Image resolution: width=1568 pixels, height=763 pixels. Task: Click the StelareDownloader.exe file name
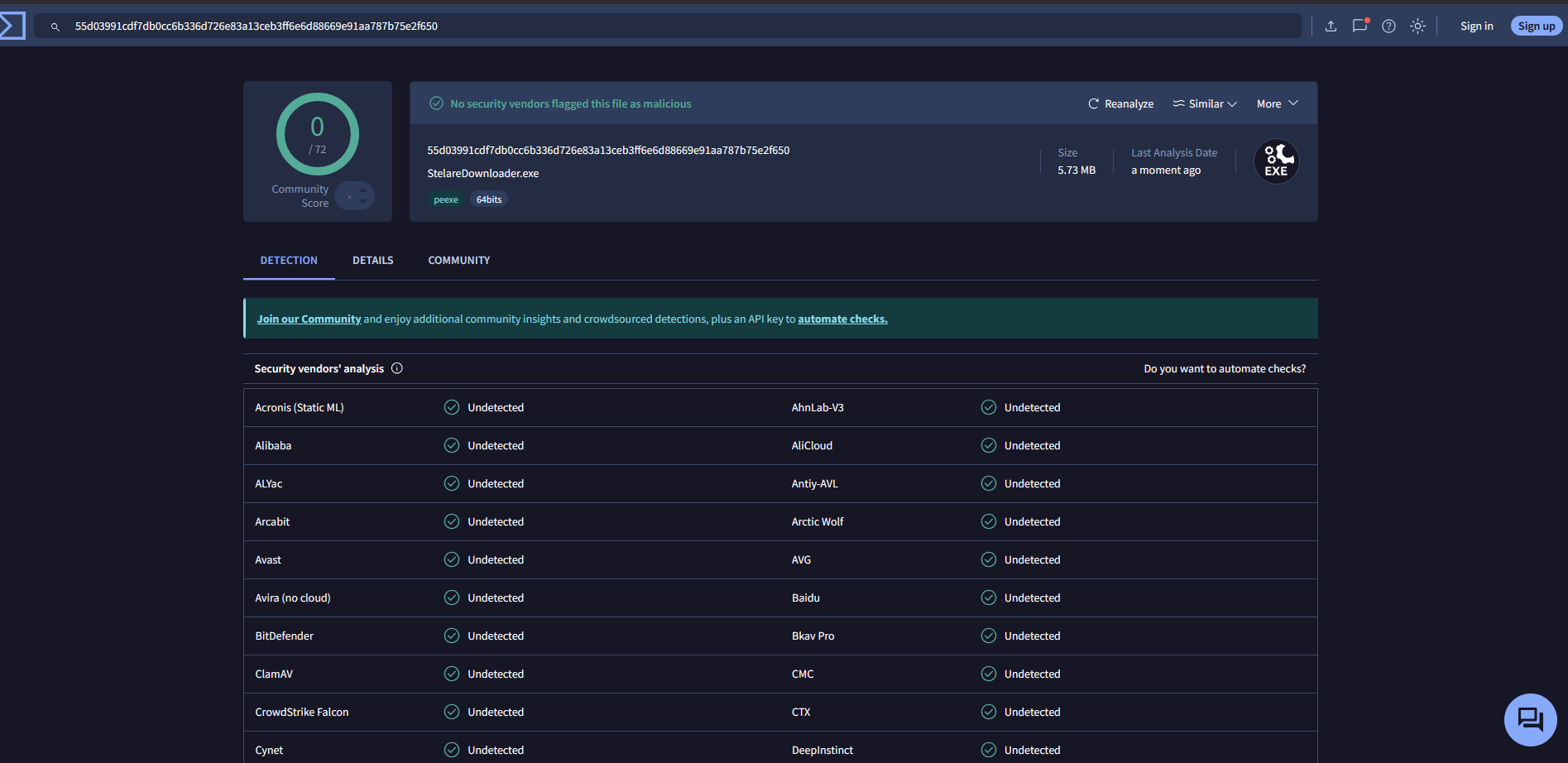click(x=483, y=174)
